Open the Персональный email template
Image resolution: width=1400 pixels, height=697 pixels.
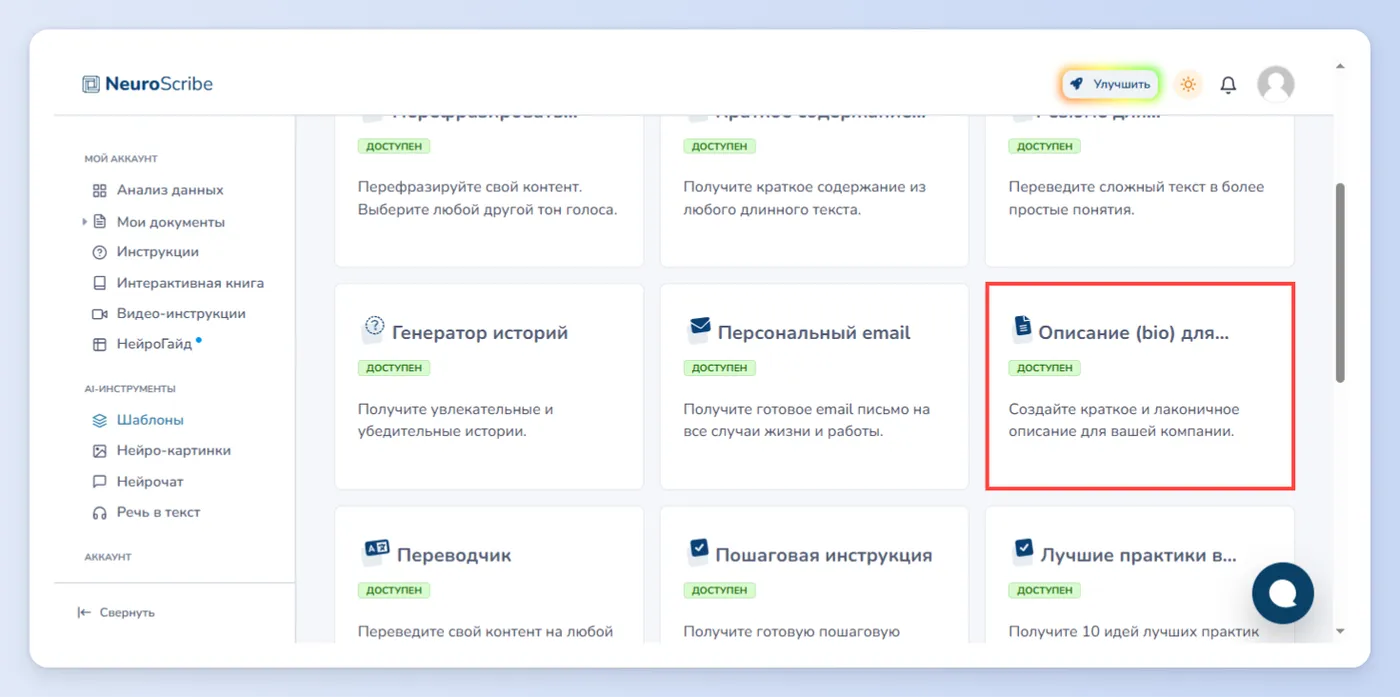(814, 386)
